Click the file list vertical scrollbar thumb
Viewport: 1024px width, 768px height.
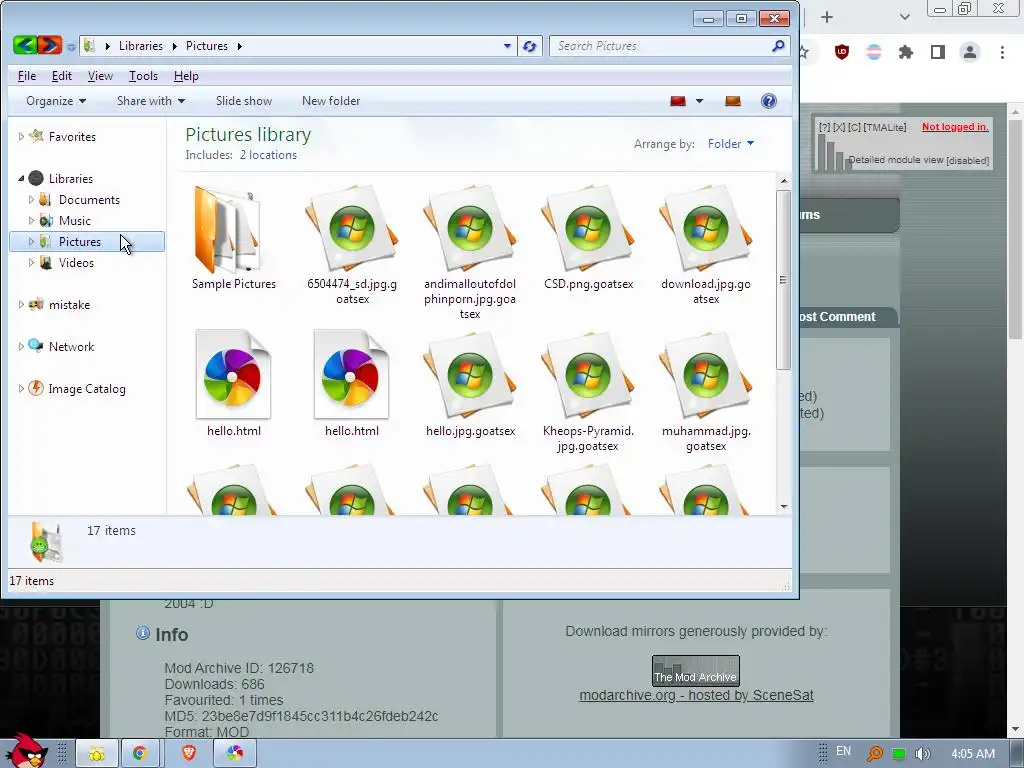[784, 280]
